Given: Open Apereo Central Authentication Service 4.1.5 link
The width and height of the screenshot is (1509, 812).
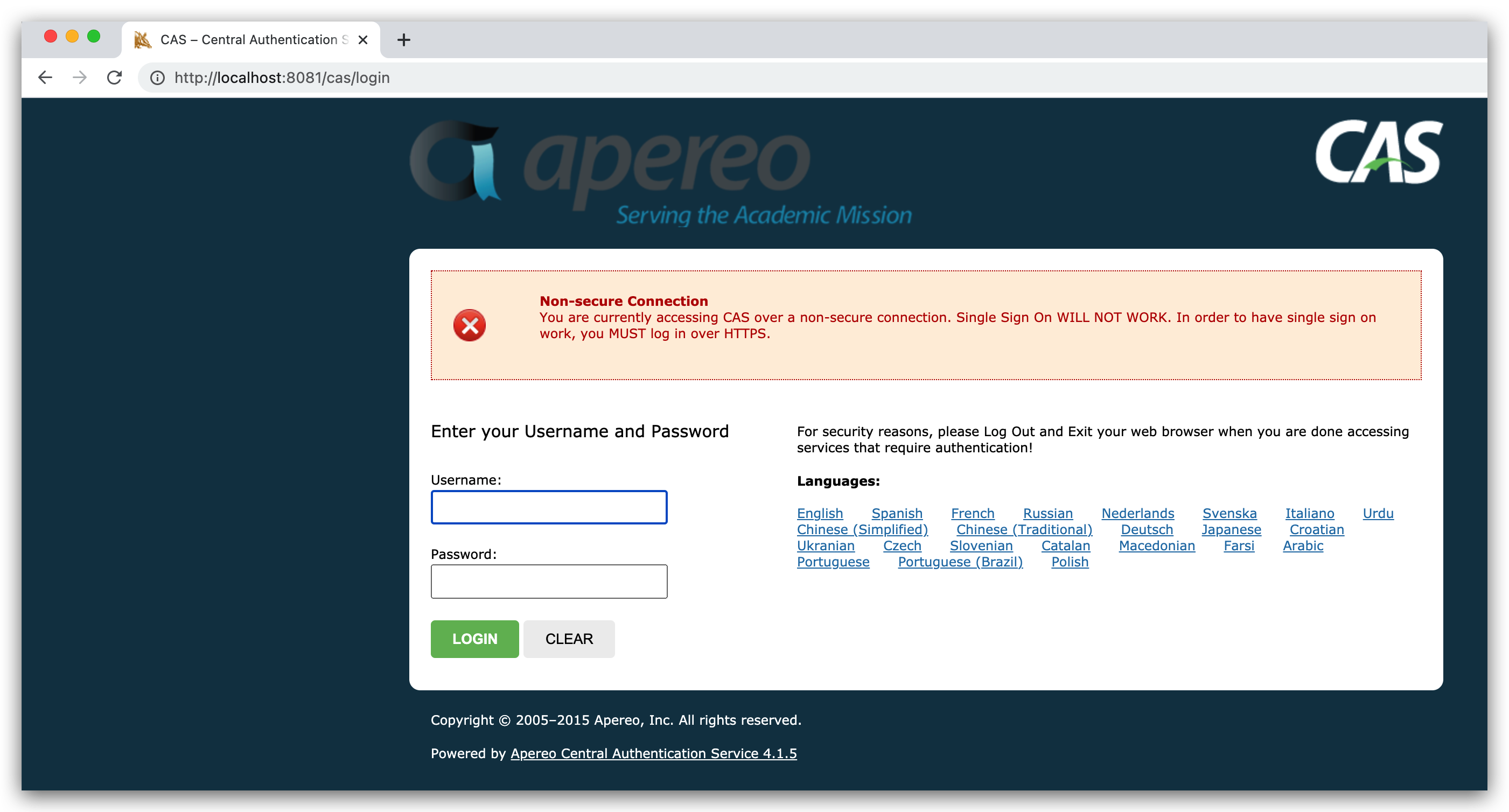Looking at the screenshot, I should [x=653, y=753].
